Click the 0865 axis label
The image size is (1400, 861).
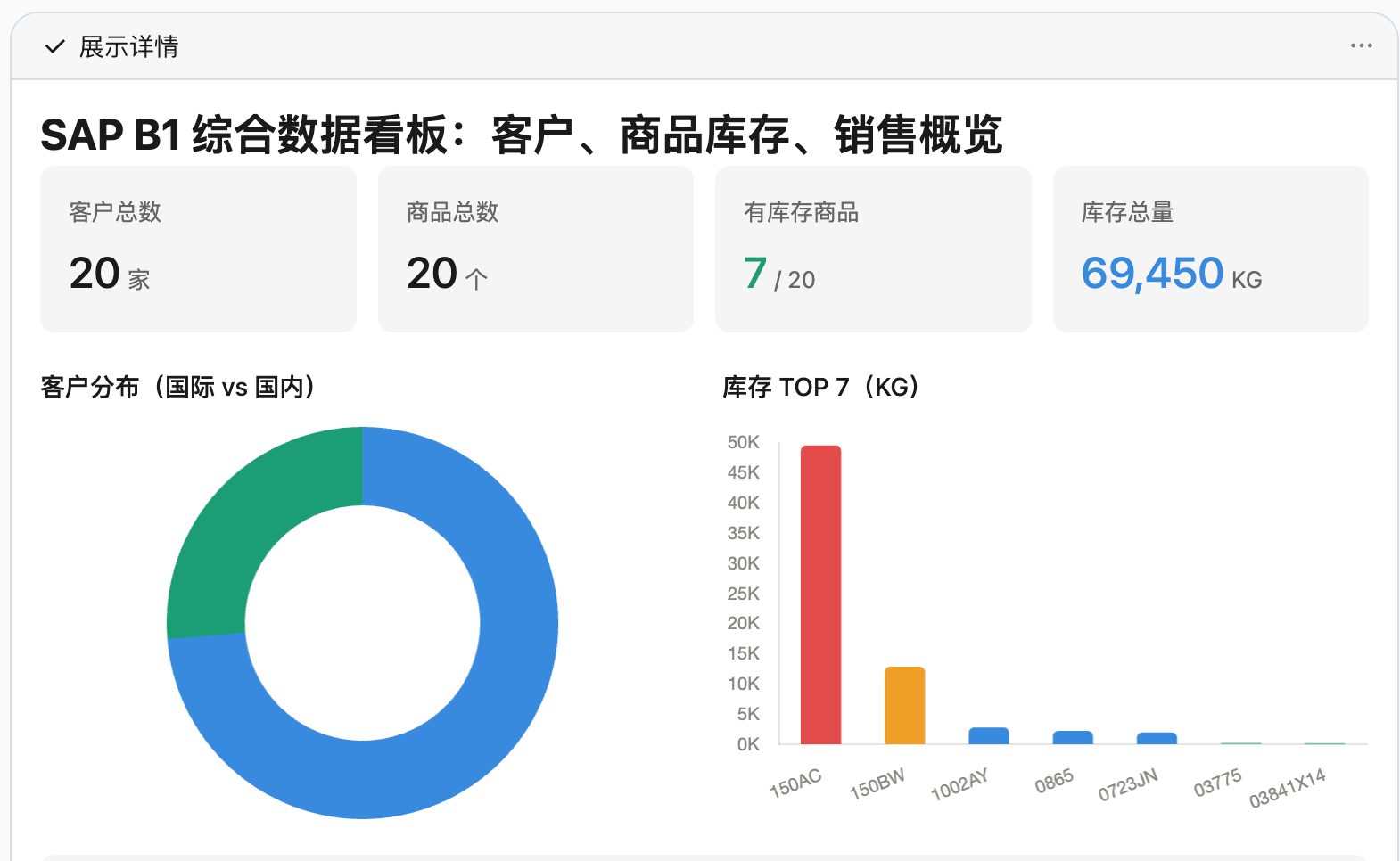coord(1054,782)
